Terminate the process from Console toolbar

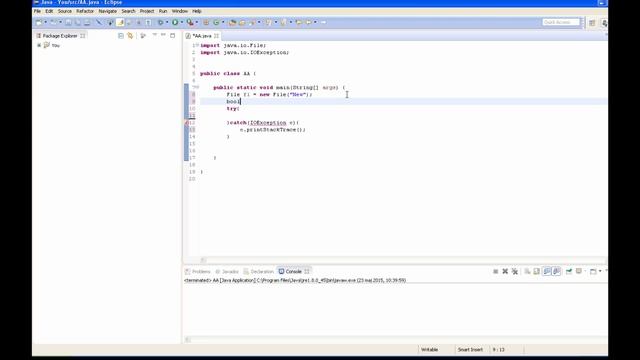[496, 271]
